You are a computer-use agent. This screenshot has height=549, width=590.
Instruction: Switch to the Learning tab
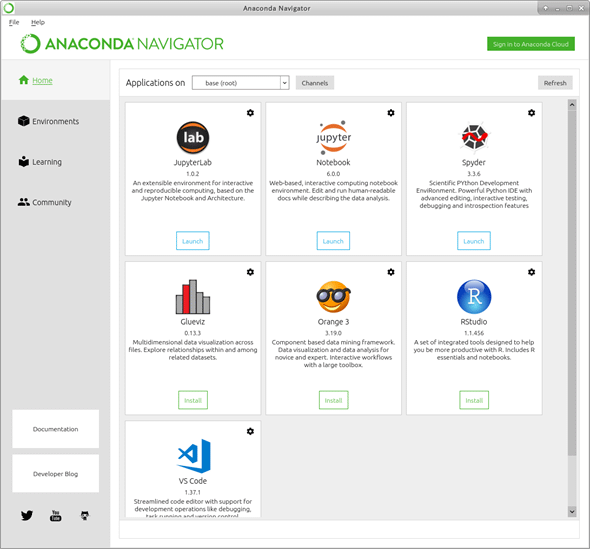tap(55, 162)
